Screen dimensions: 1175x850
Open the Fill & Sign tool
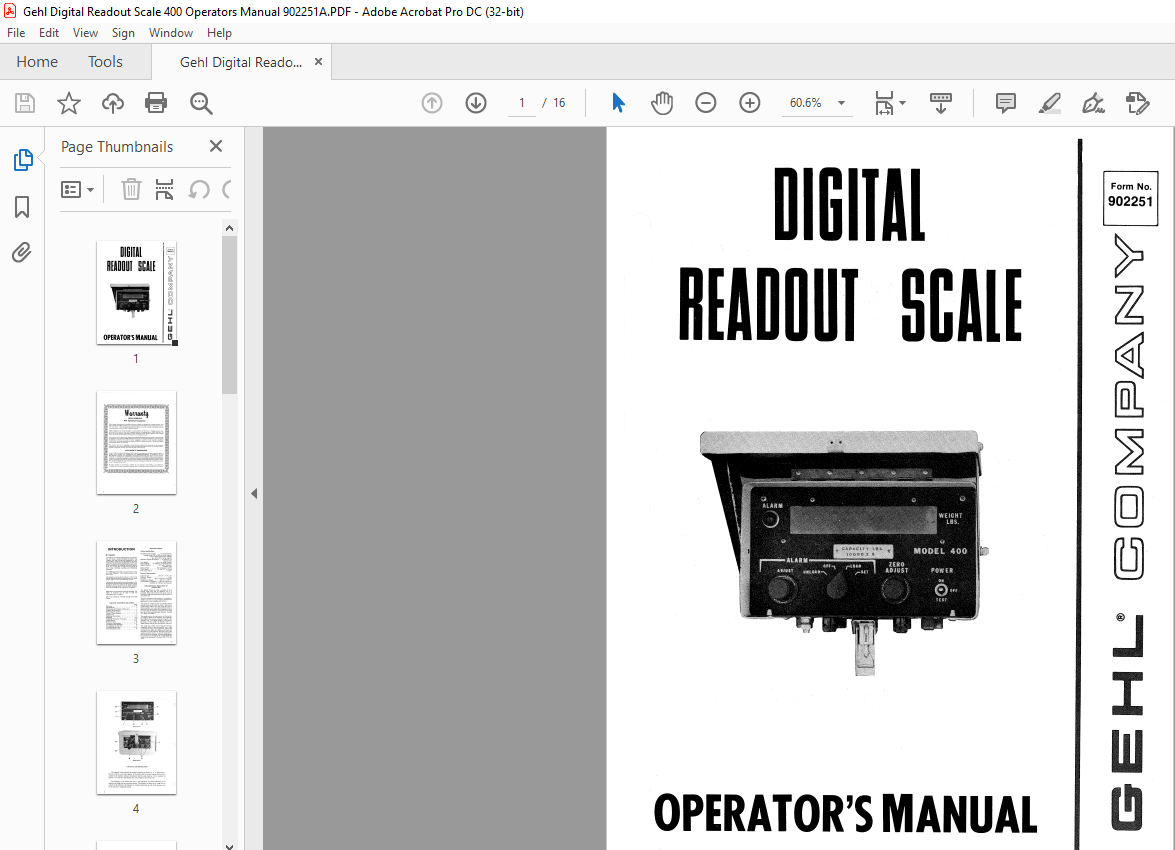click(1093, 103)
